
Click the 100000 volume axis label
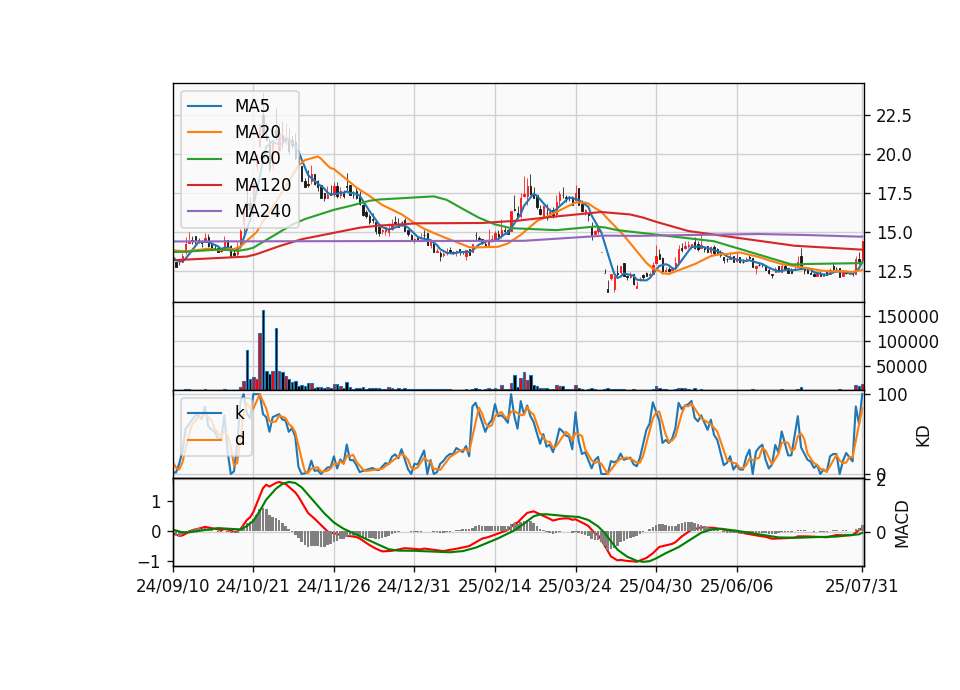(908, 342)
